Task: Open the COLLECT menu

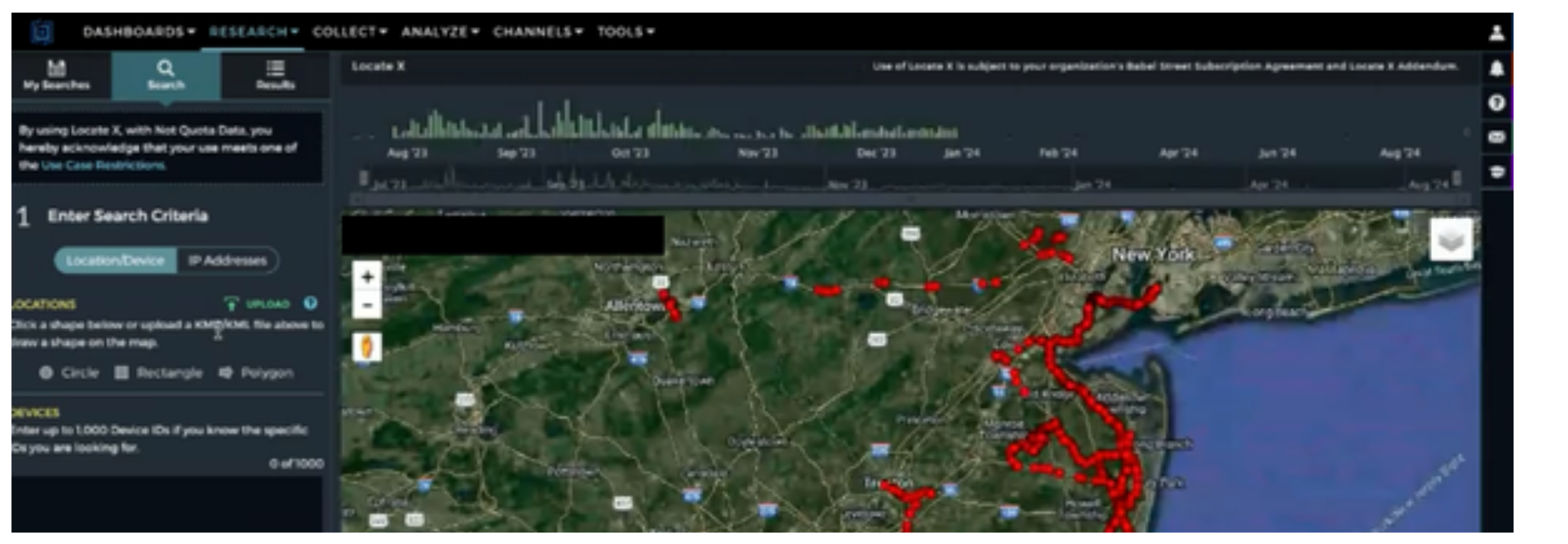Action: 350,31
